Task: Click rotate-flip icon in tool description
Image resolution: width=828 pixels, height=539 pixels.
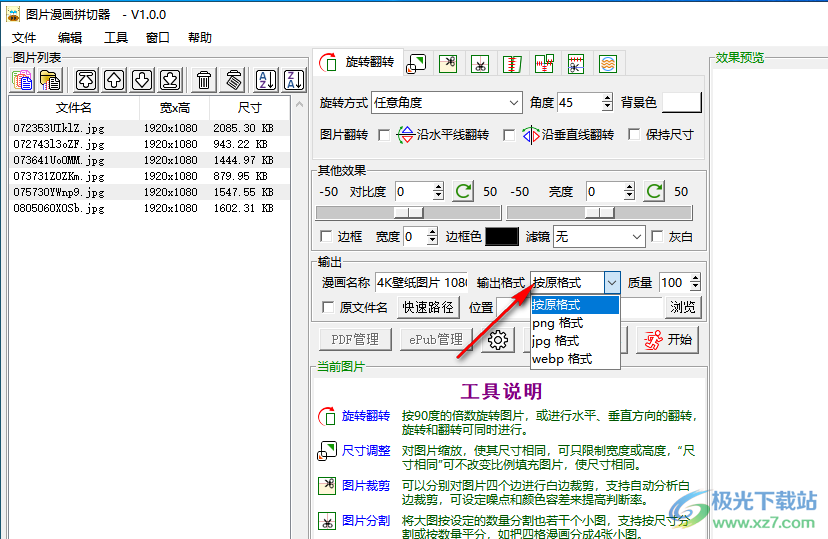Action: pos(326,417)
